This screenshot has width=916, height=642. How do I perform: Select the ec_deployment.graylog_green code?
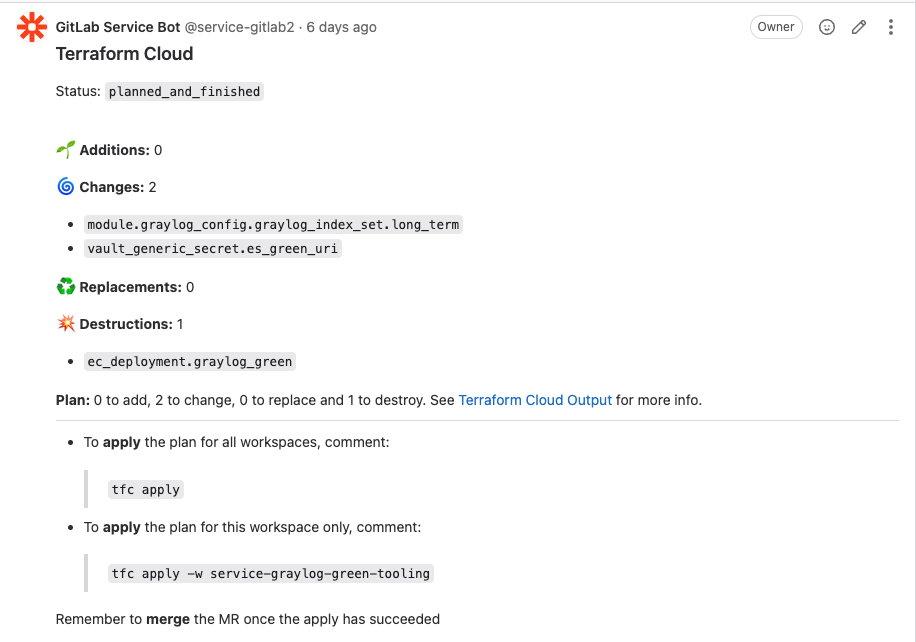click(189, 362)
